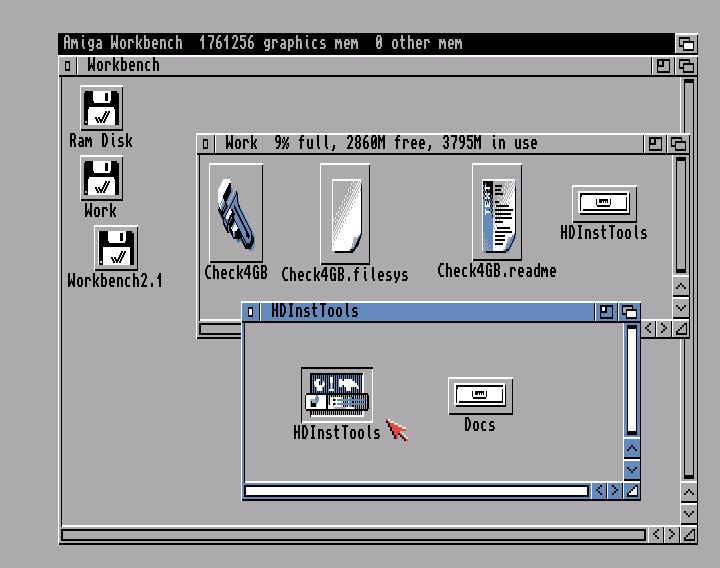Select the Workbench2.1 disk icon
The width and height of the screenshot is (720, 568).
(x=115, y=249)
